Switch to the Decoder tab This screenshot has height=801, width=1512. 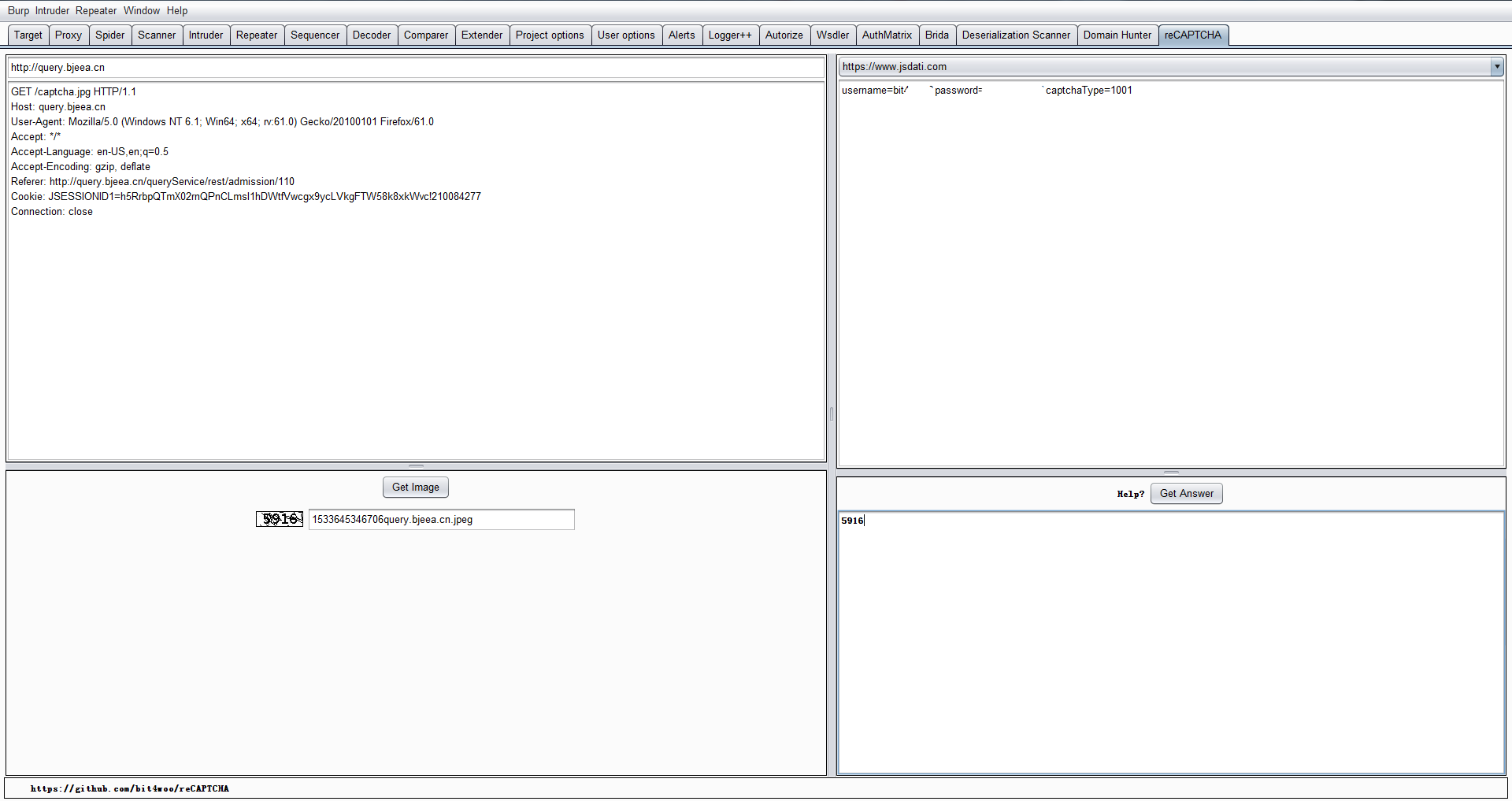[372, 35]
